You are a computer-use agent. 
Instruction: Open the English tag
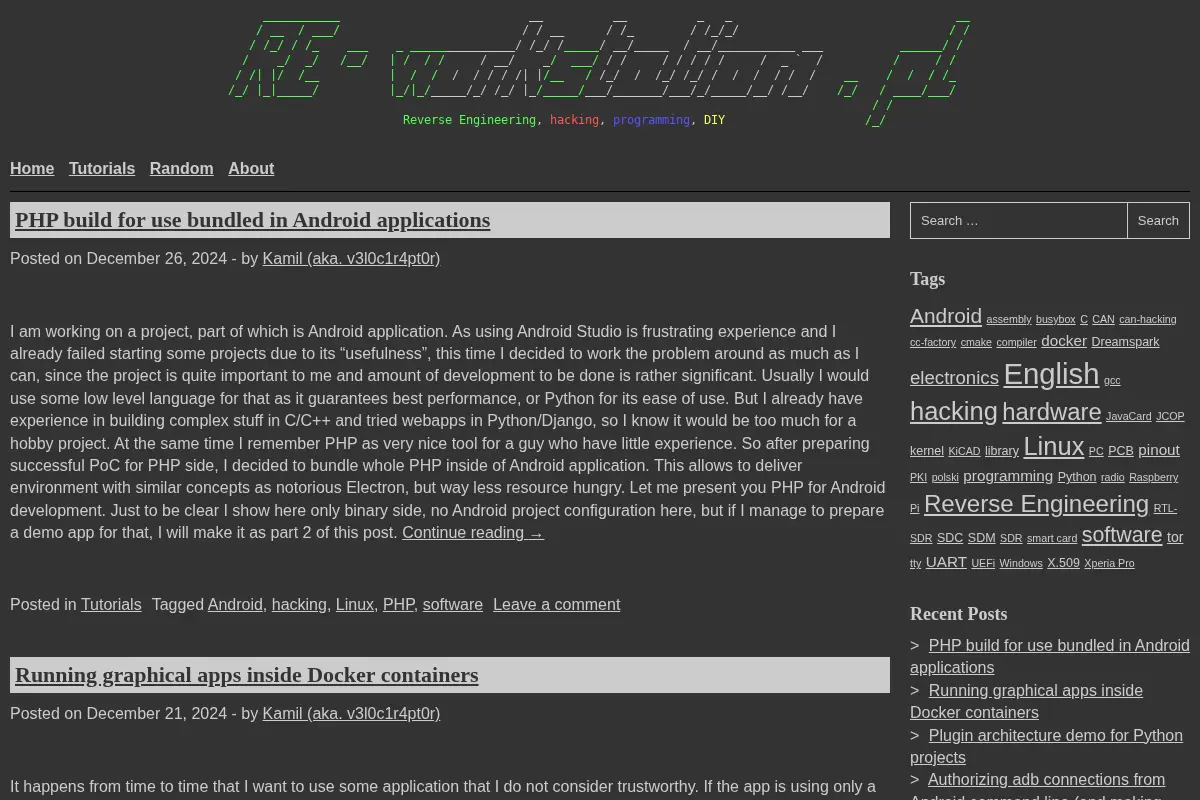1051,374
